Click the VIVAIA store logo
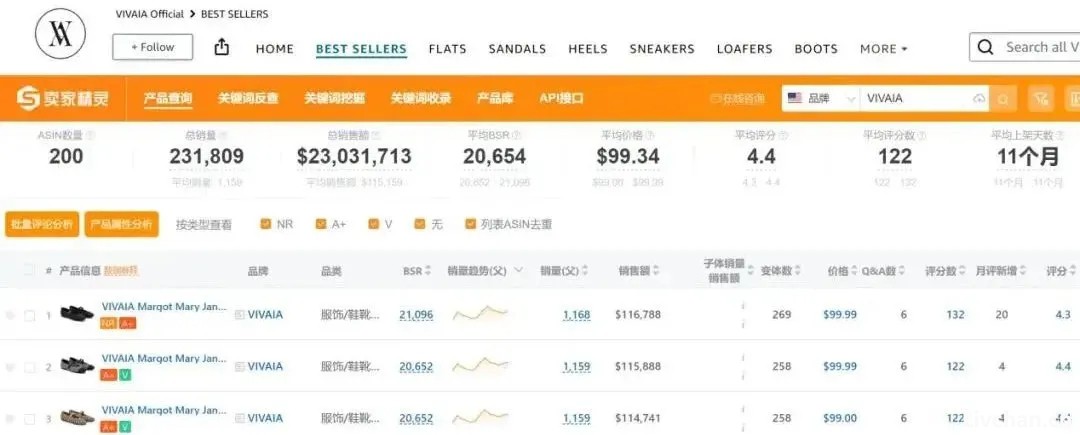 click(61, 33)
